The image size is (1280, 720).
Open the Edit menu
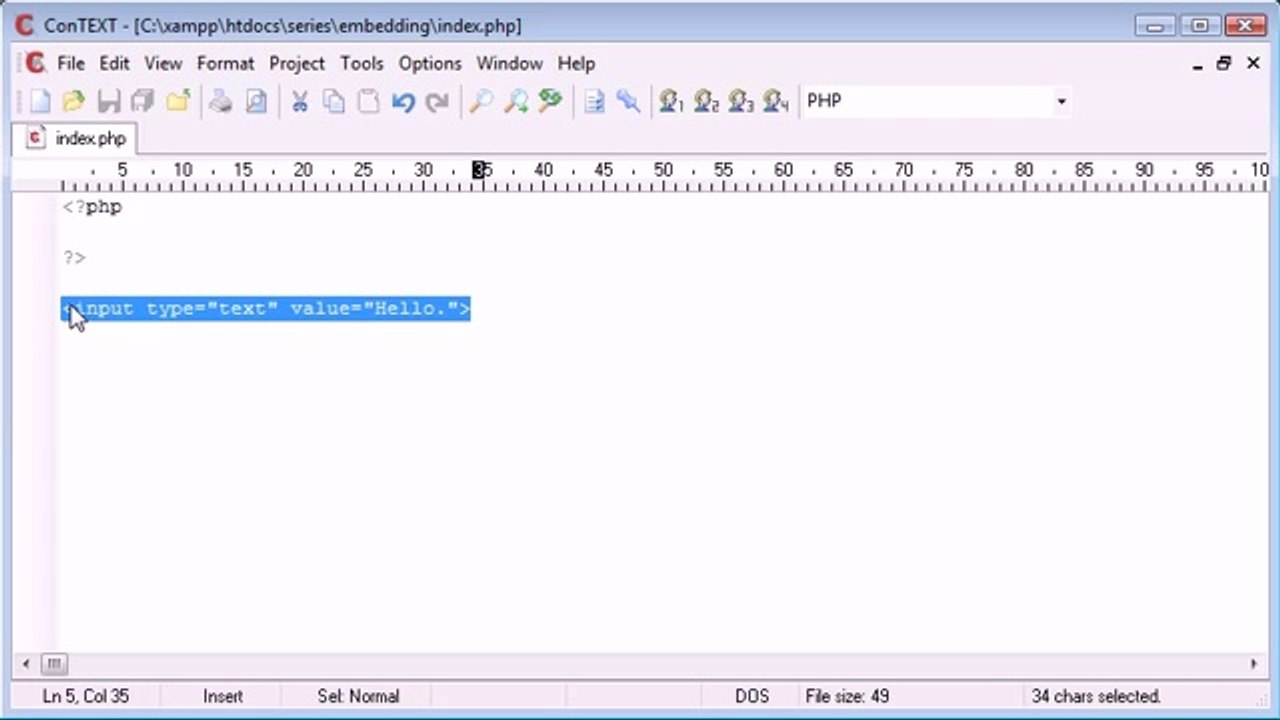coord(114,63)
